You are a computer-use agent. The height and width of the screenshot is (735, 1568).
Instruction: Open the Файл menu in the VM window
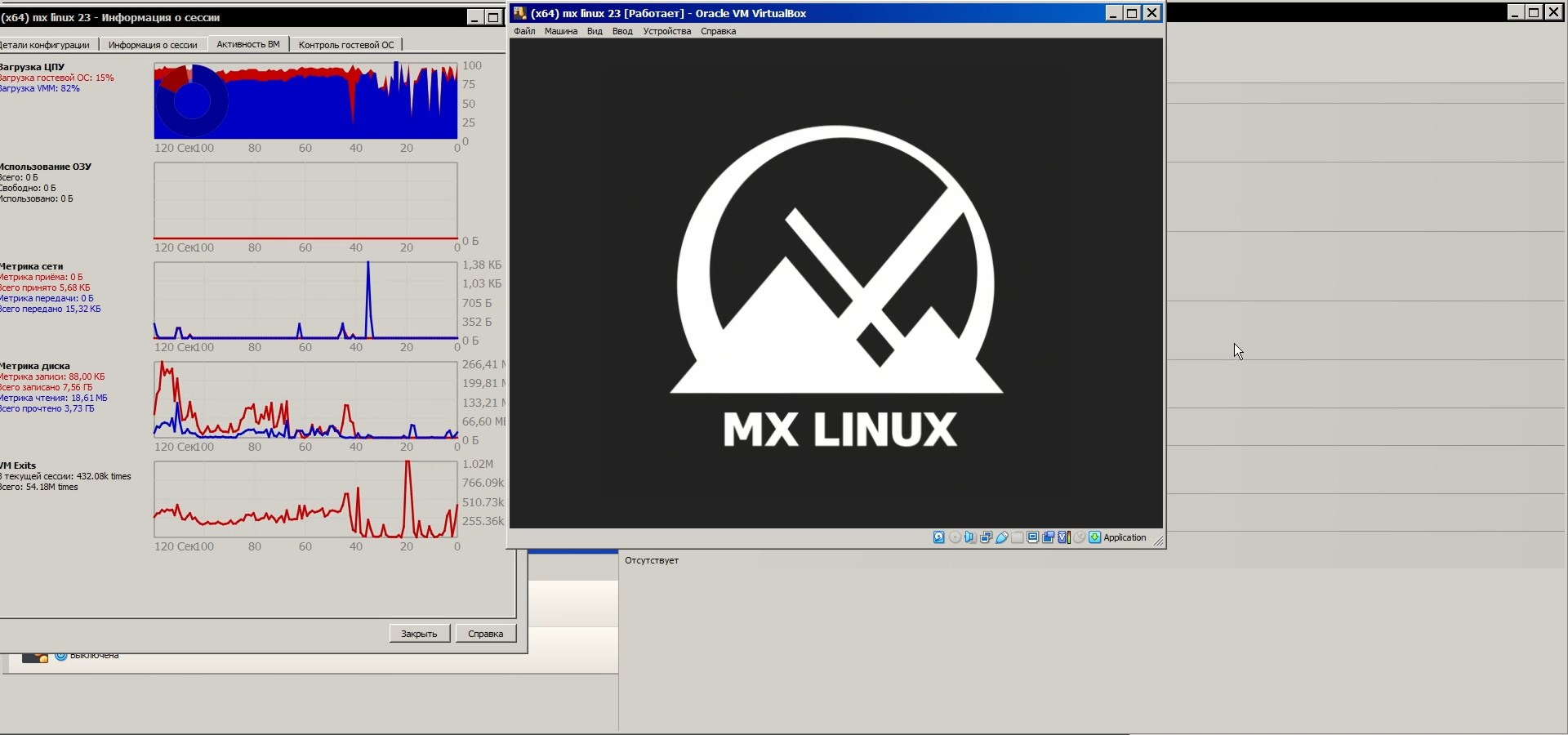524,31
